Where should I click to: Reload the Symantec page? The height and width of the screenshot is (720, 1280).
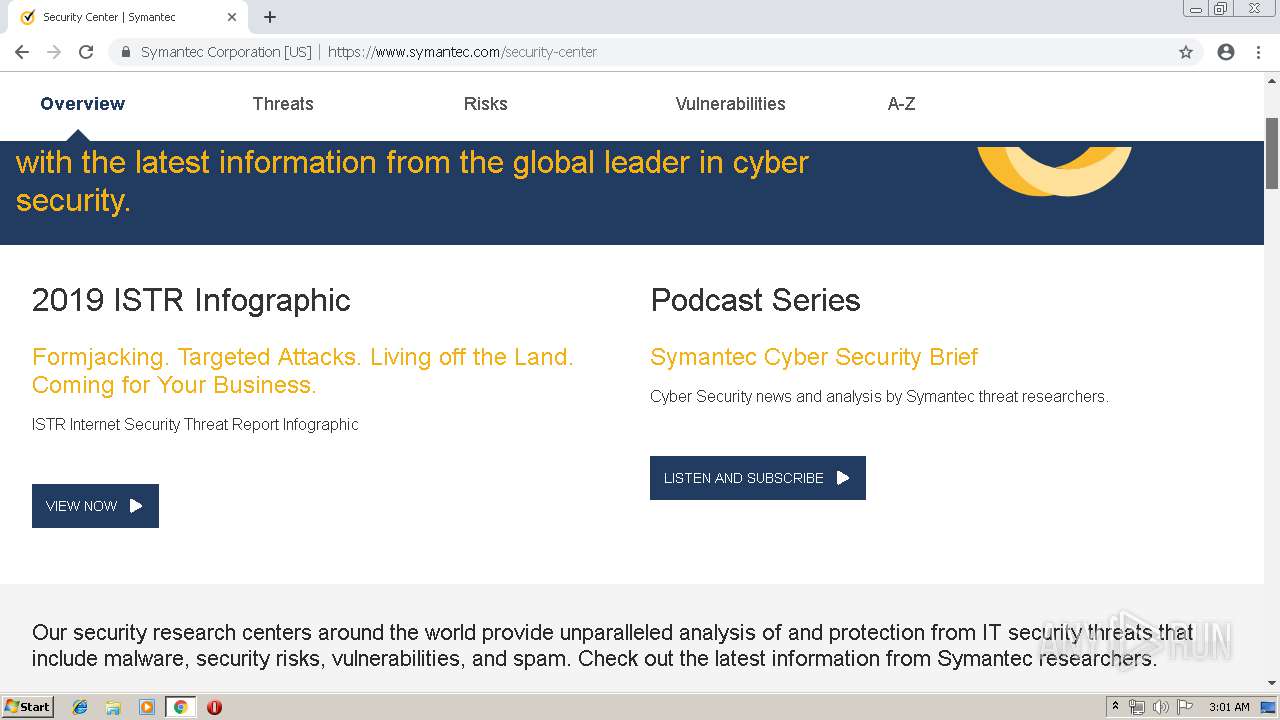[86, 52]
